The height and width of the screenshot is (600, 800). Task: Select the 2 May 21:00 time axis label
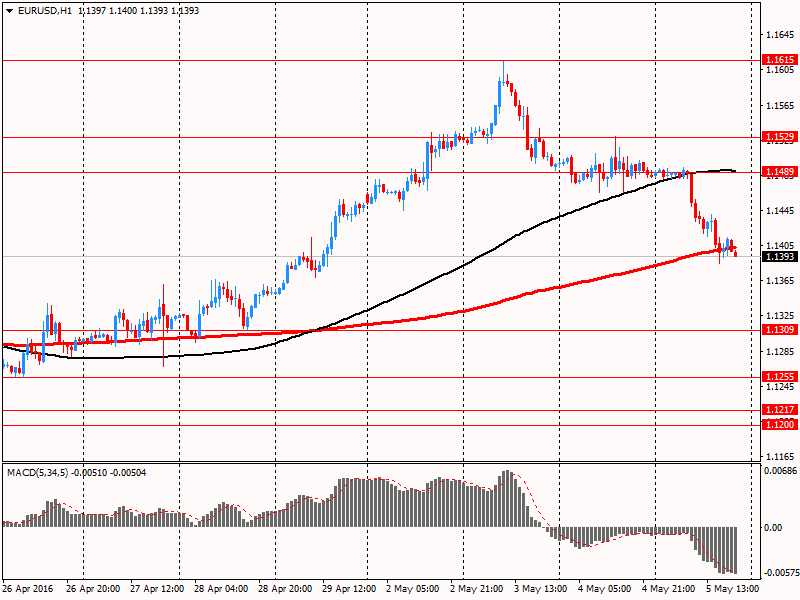(x=477, y=589)
